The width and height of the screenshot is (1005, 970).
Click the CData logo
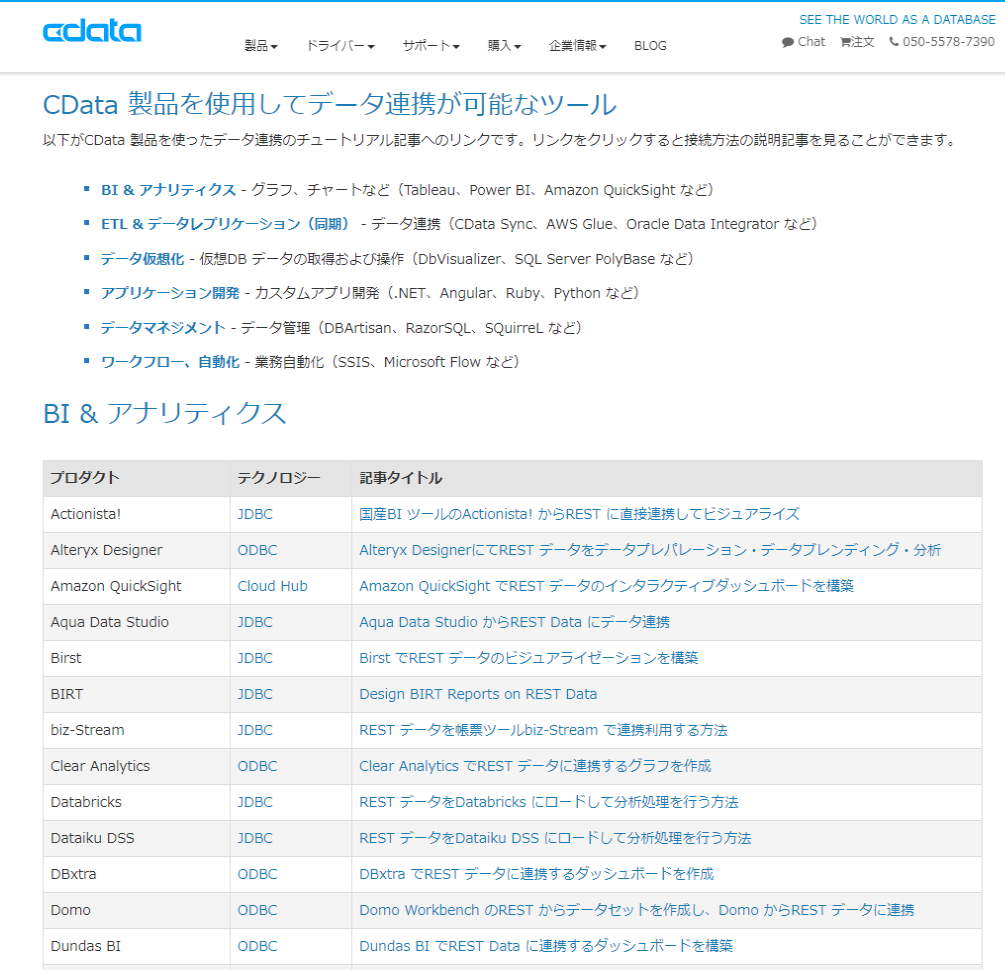(x=92, y=31)
